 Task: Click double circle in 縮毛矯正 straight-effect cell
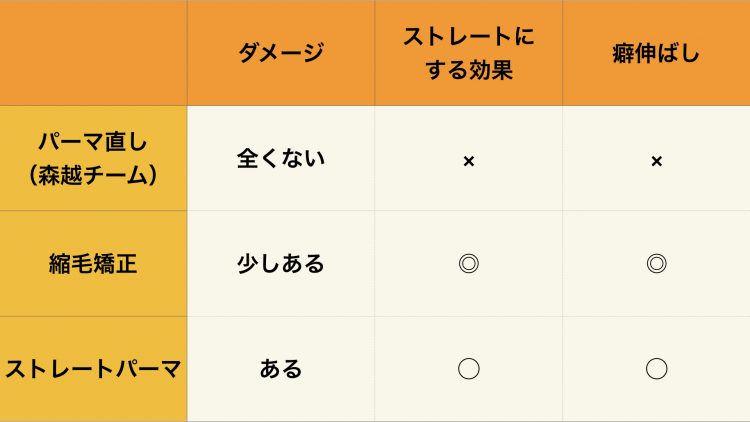(469, 264)
